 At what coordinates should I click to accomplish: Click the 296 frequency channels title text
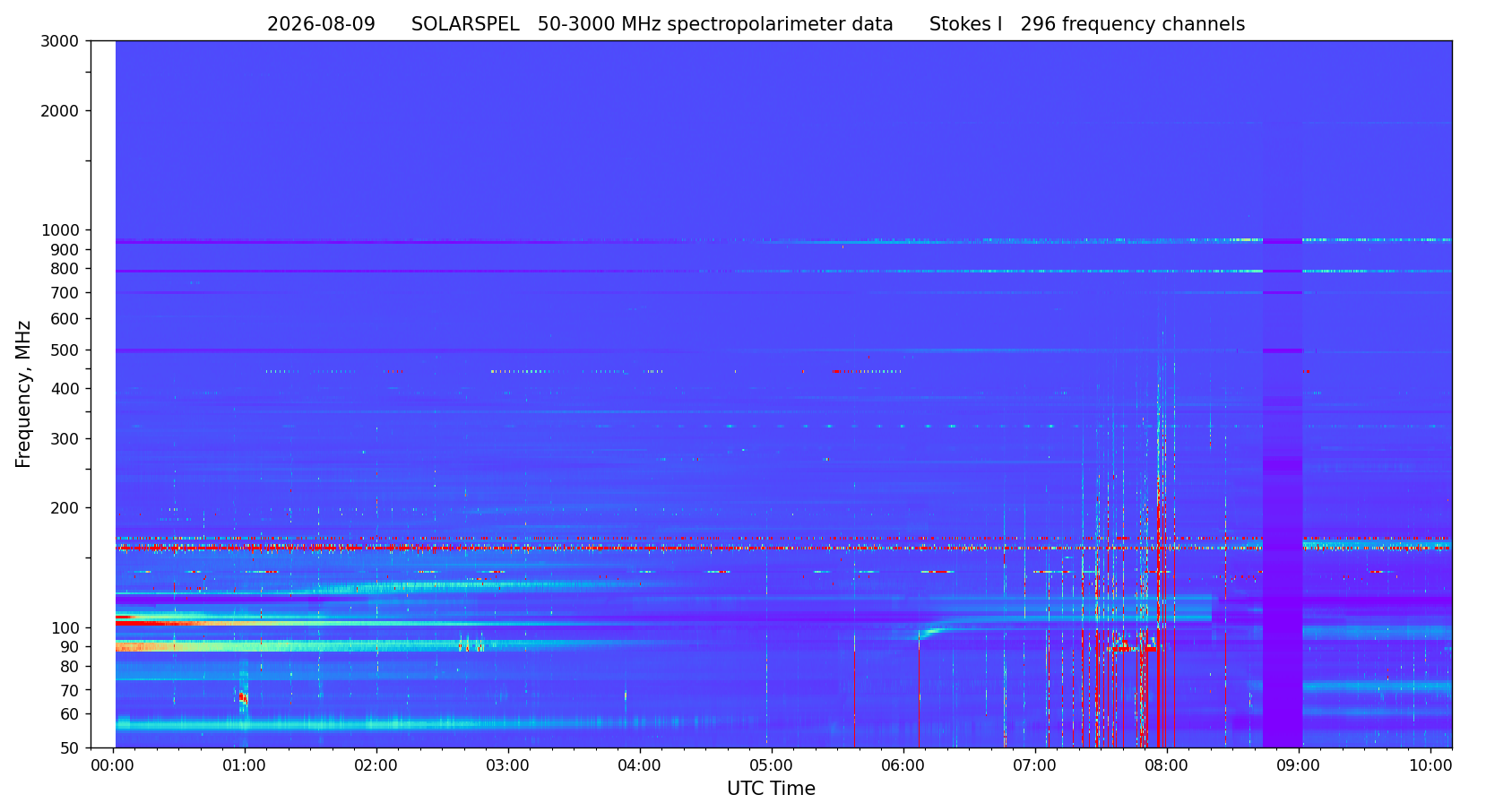(1133, 24)
